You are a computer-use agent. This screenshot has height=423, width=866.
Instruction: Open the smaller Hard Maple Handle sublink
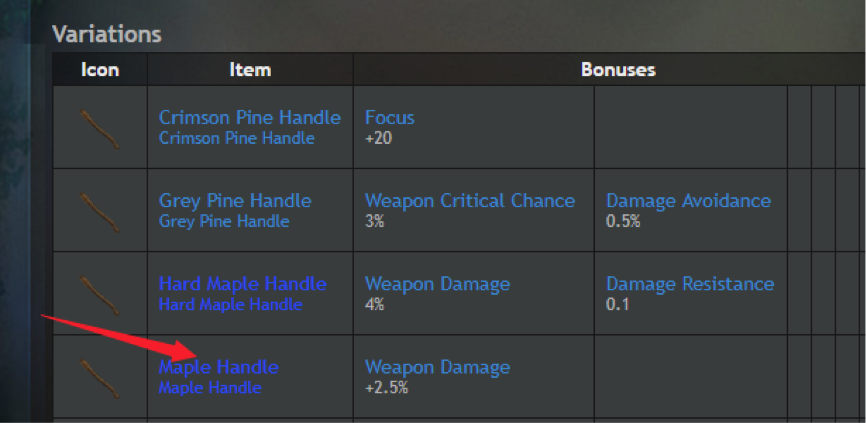click(x=230, y=304)
